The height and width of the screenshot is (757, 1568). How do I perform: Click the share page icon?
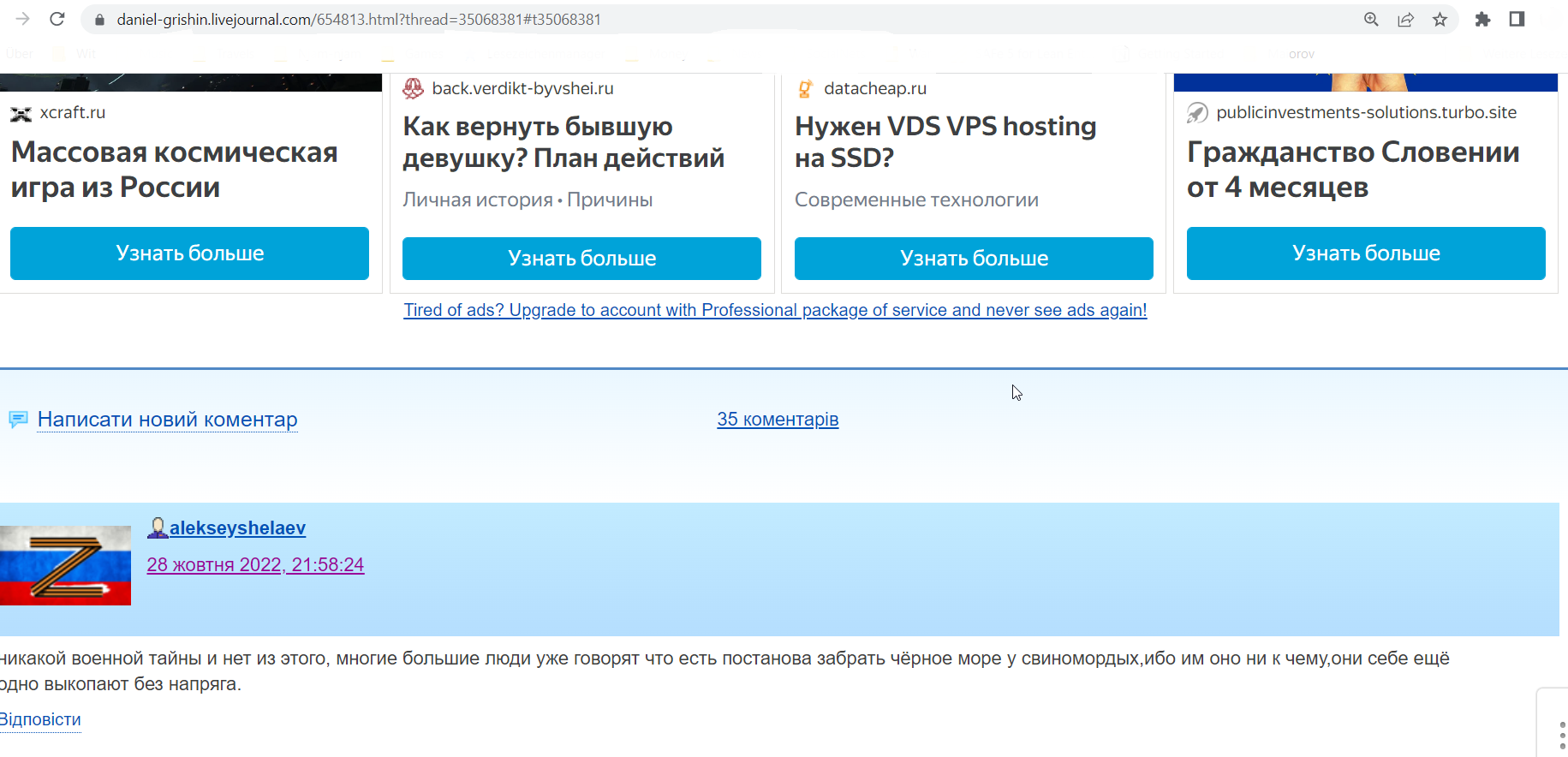click(x=1405, y=20)
